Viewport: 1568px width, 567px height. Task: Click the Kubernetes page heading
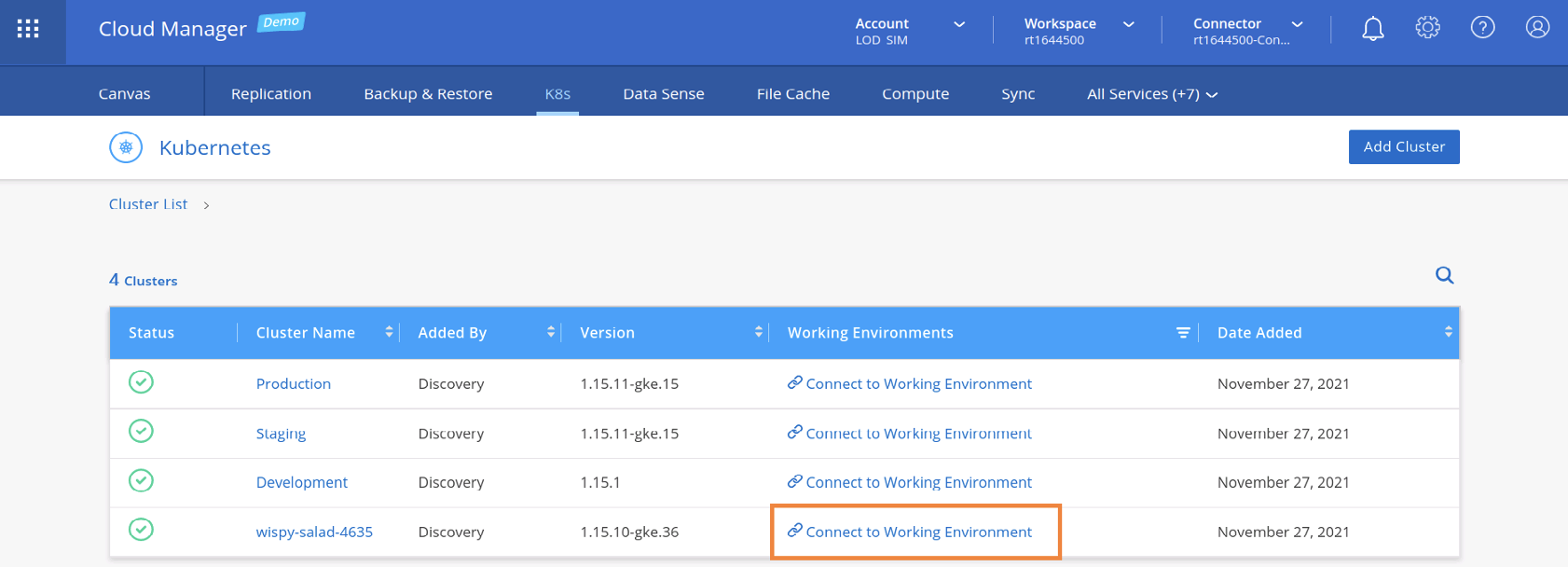(215, 147)
